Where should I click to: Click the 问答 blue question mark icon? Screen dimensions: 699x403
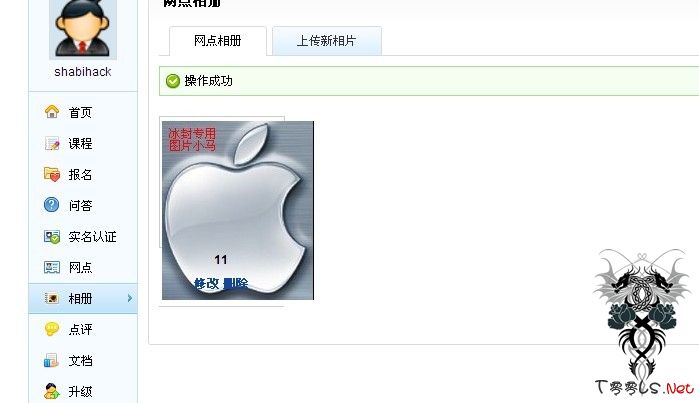pyautogui.click(x=52, y=205)
